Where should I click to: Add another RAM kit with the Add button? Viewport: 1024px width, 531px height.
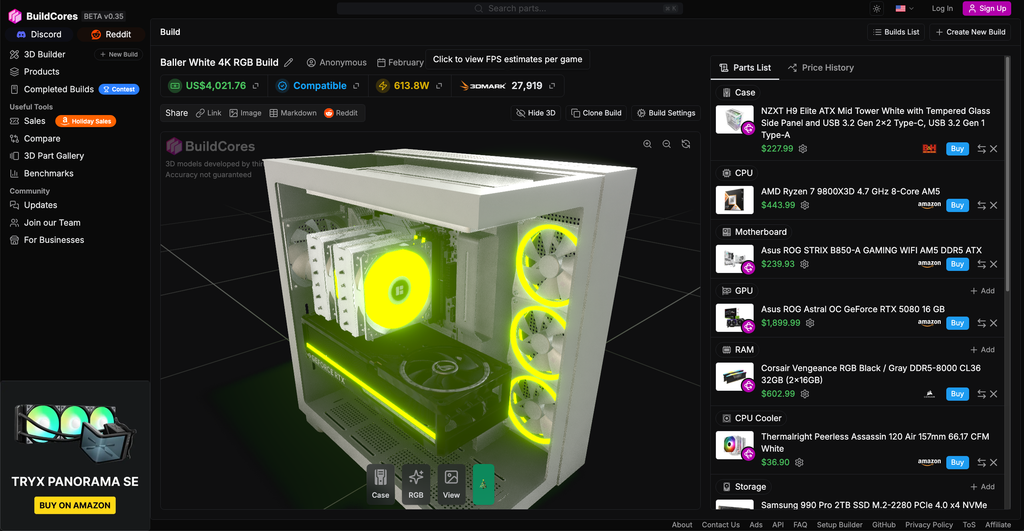[982, 350]
